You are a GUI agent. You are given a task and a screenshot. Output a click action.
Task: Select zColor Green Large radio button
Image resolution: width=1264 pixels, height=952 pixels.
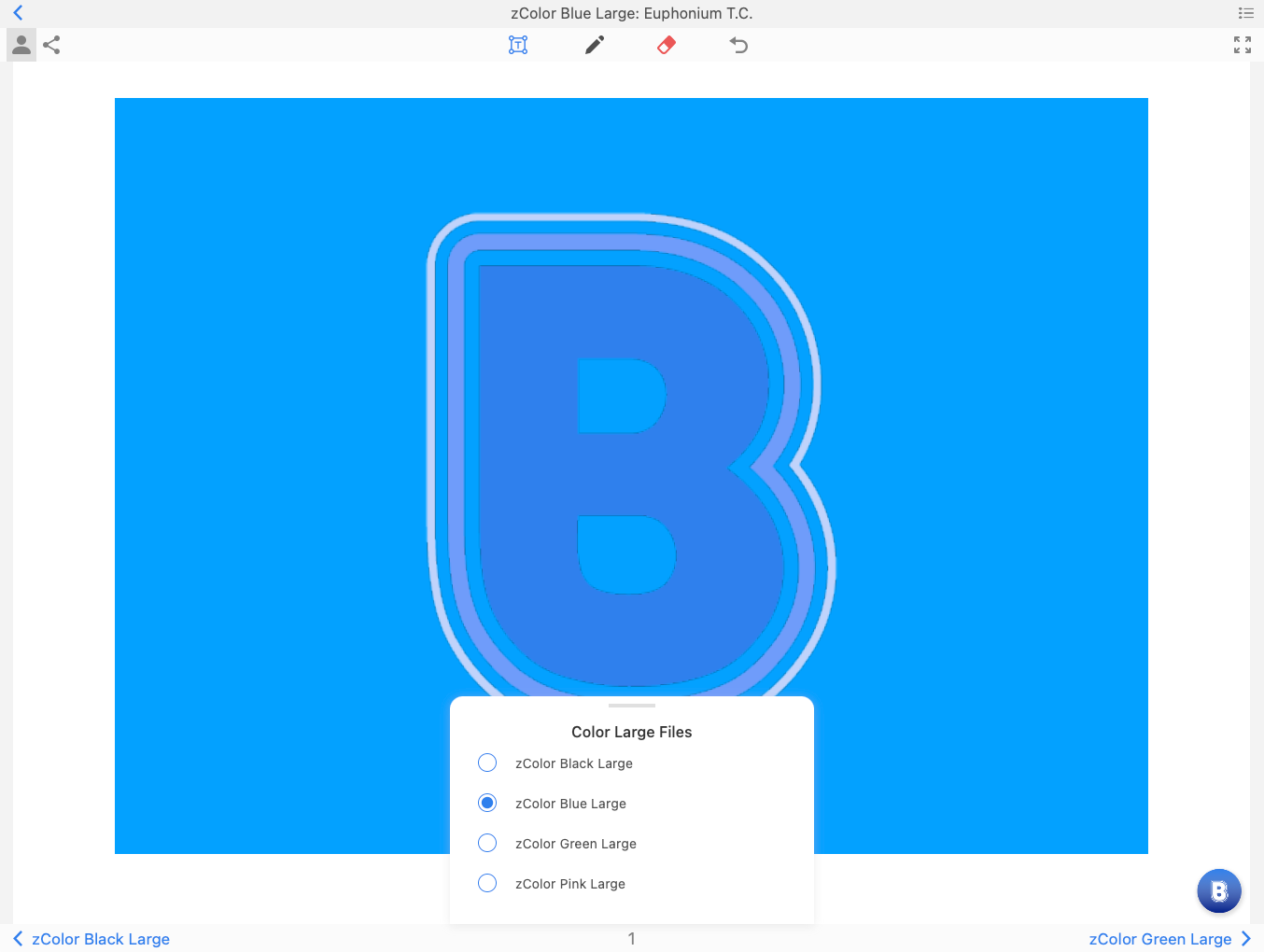487,844
